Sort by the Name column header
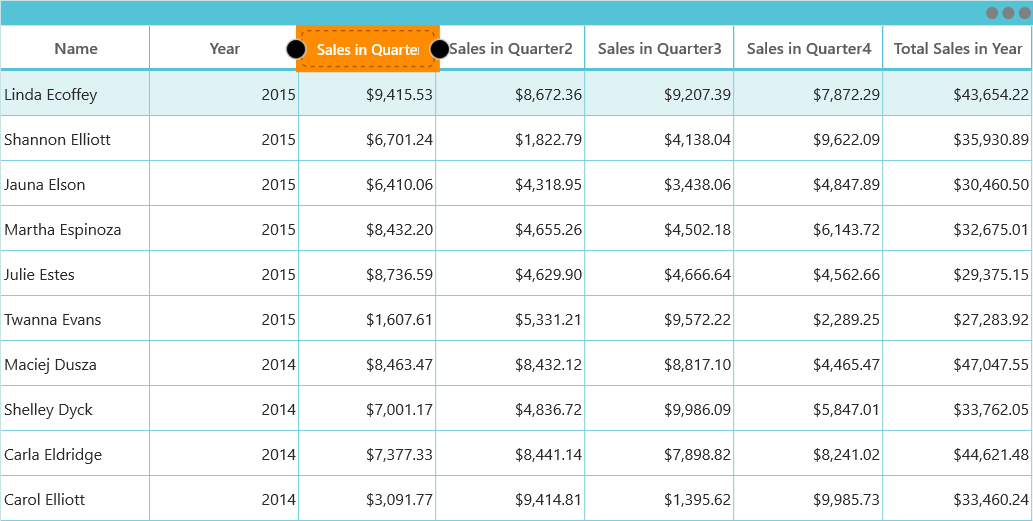This screenshot has width=1033, height=521. point(76,48)
